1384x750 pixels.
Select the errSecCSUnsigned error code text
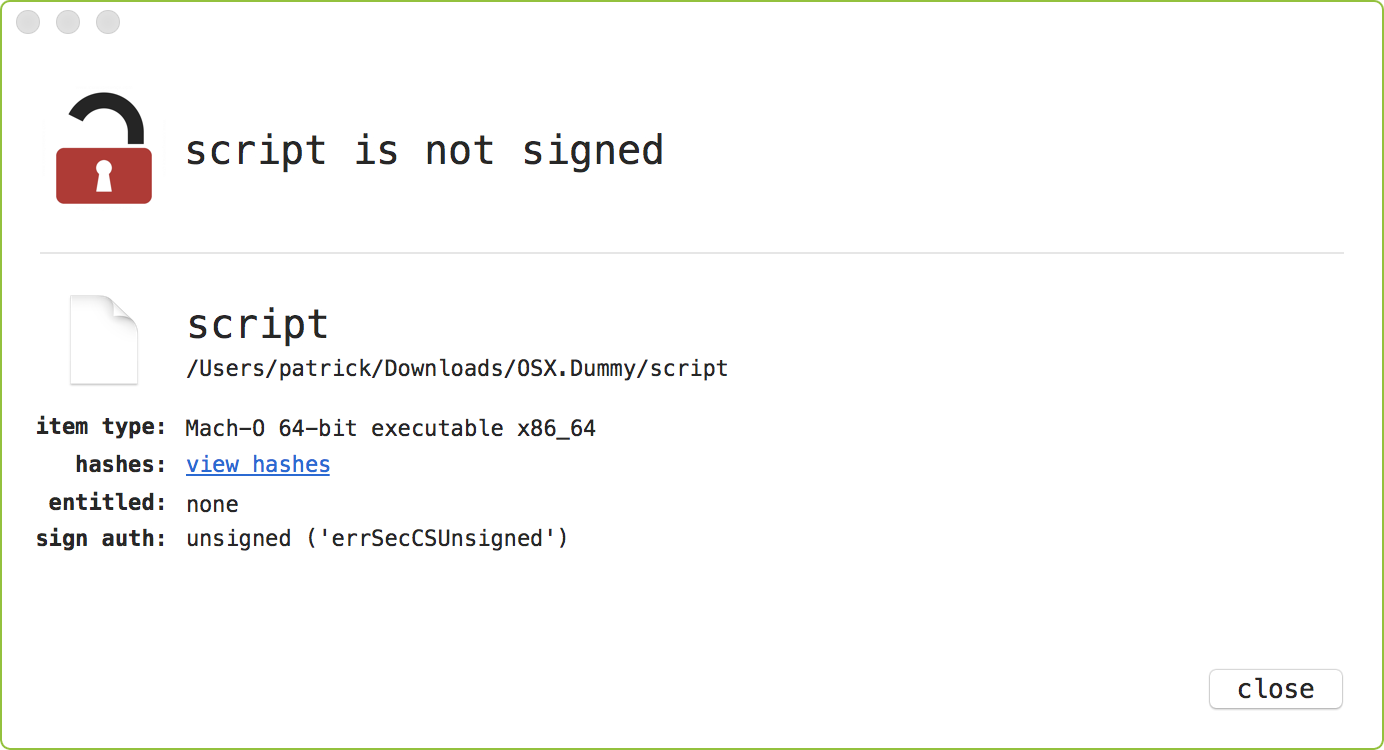point(435,539)
